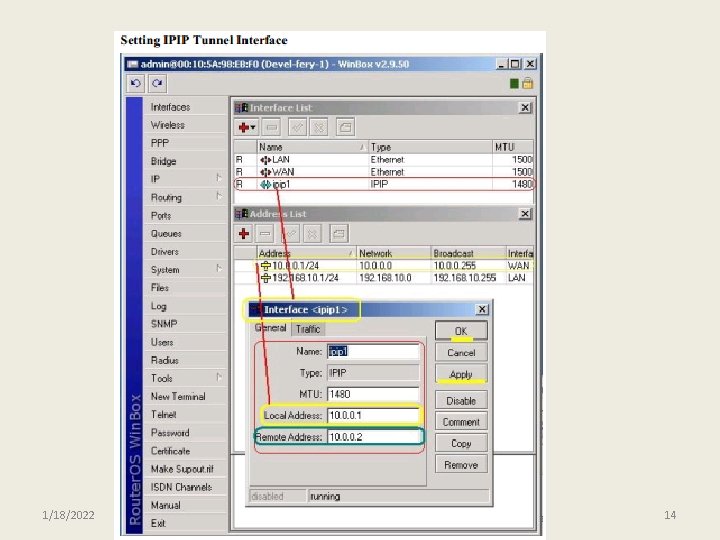Click disable cross in Interface List toolbar

(x=318, y=127)
